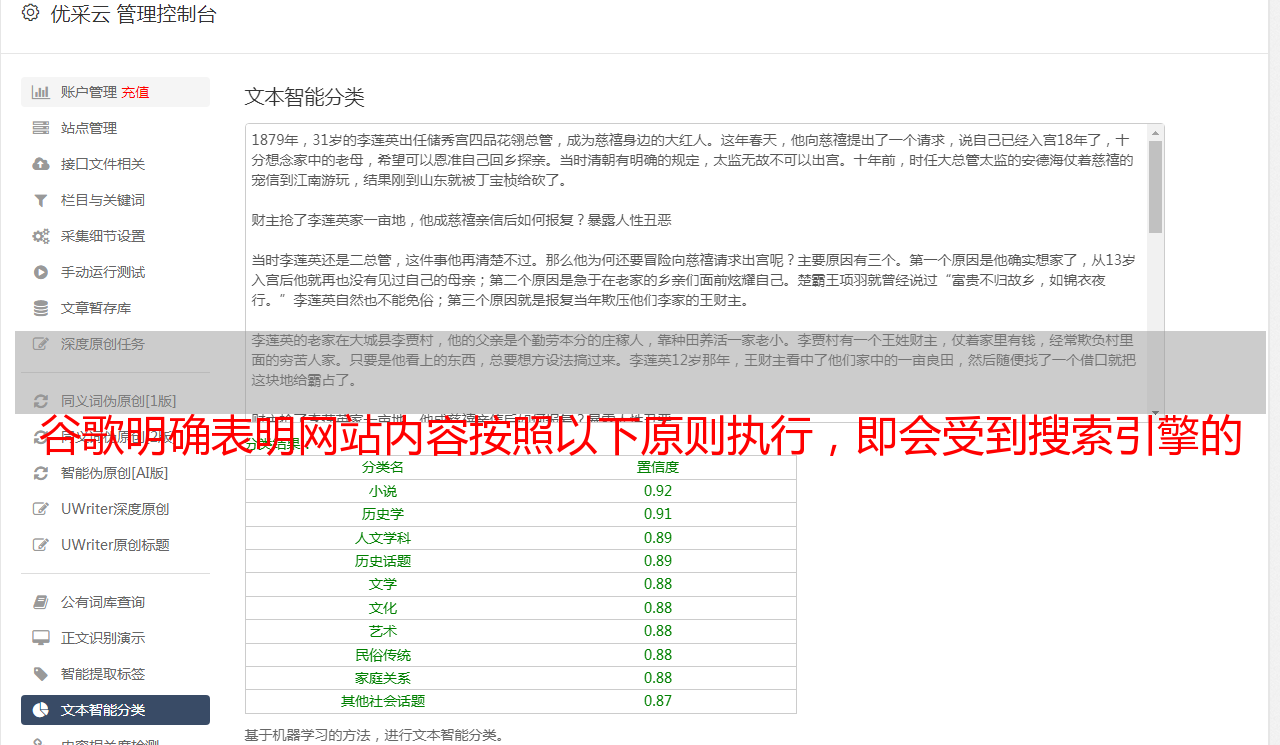Click the book icon for 公有词库查询
The image size is (1280, 745).
coord(40,602)
